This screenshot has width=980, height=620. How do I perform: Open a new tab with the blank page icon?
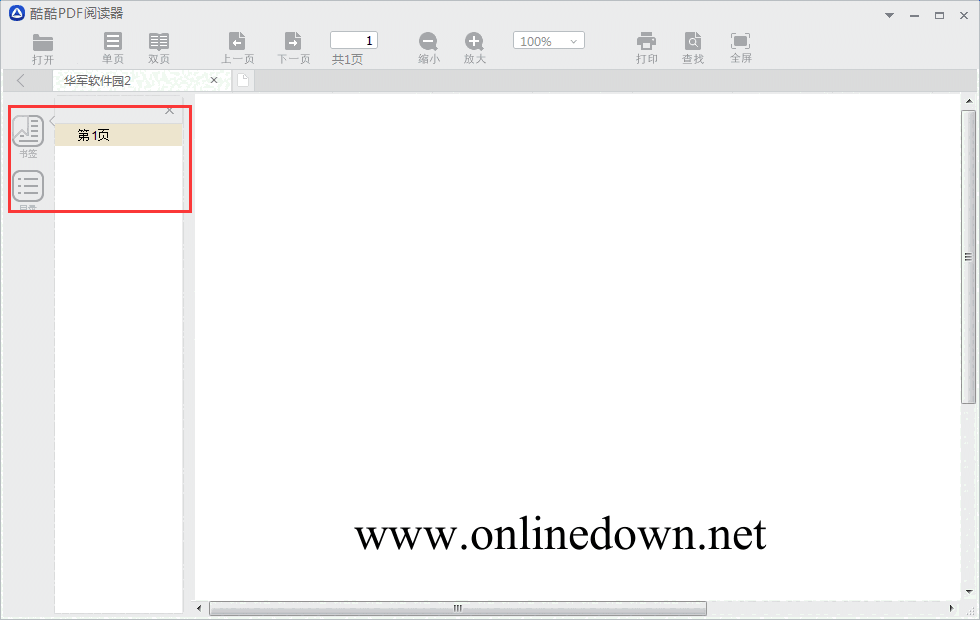pos(242,81)
